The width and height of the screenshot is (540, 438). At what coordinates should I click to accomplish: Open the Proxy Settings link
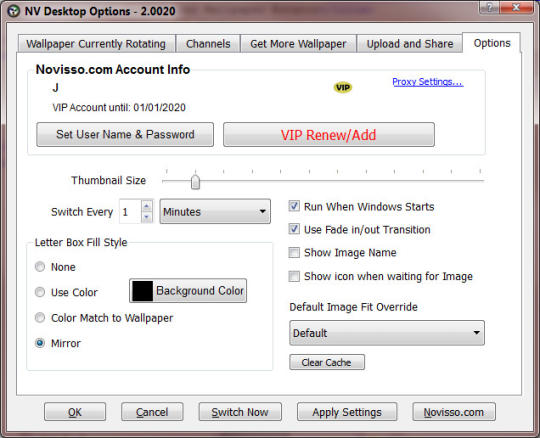point(428,82)
